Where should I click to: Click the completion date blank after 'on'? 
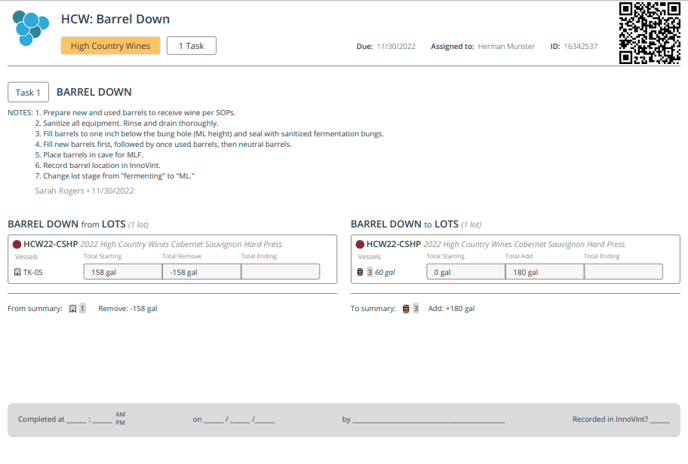(240, 420)
